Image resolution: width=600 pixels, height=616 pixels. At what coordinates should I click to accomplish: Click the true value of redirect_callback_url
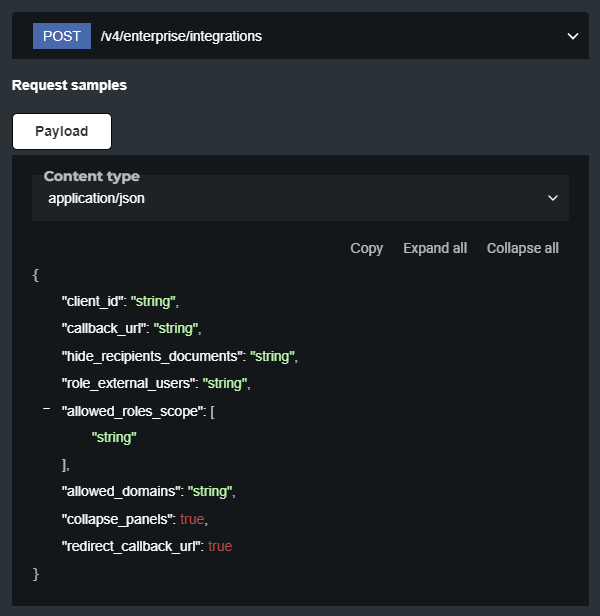220,546
